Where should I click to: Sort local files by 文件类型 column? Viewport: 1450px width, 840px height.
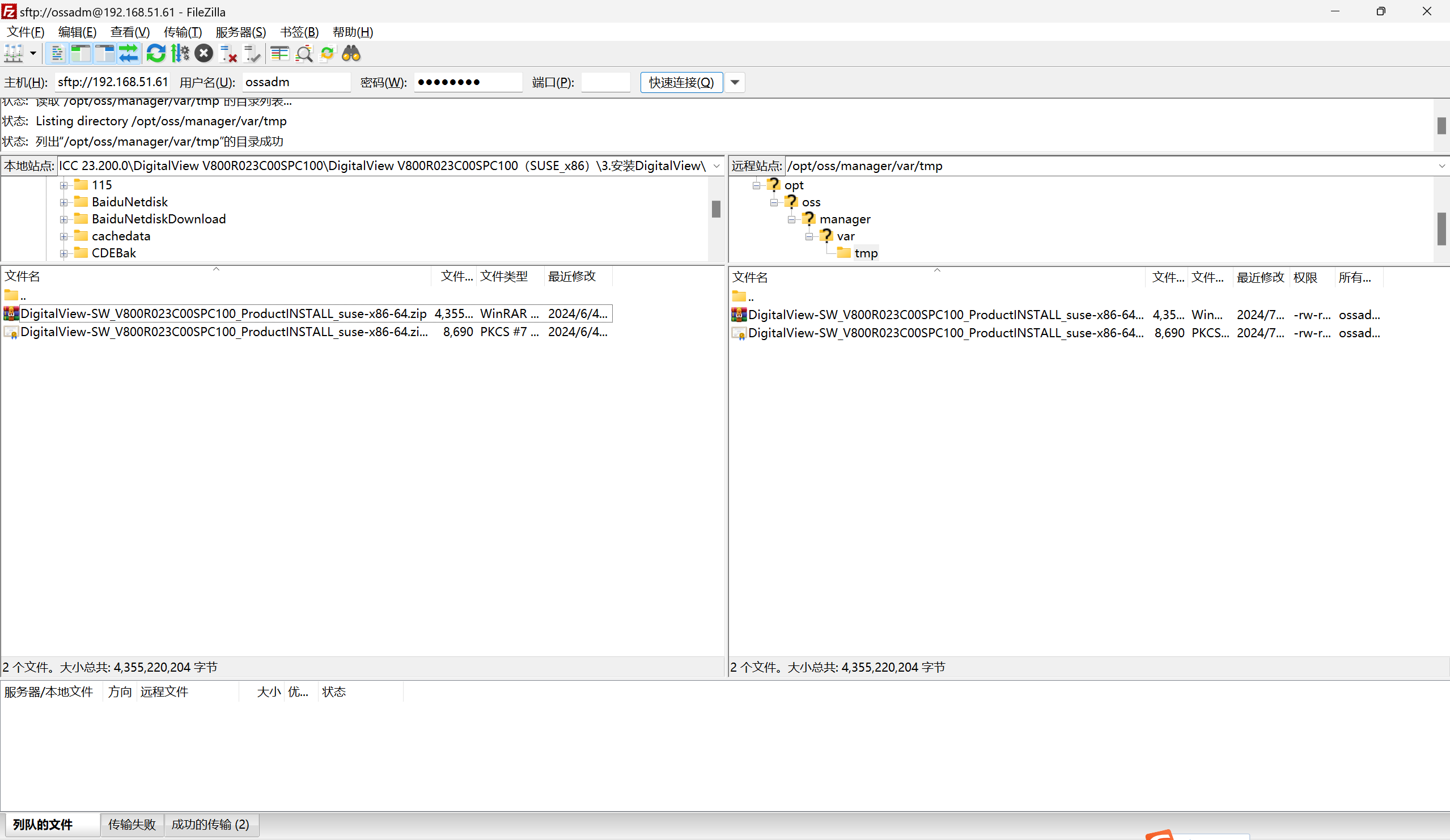pyautogui.click(x=510, y=277)
